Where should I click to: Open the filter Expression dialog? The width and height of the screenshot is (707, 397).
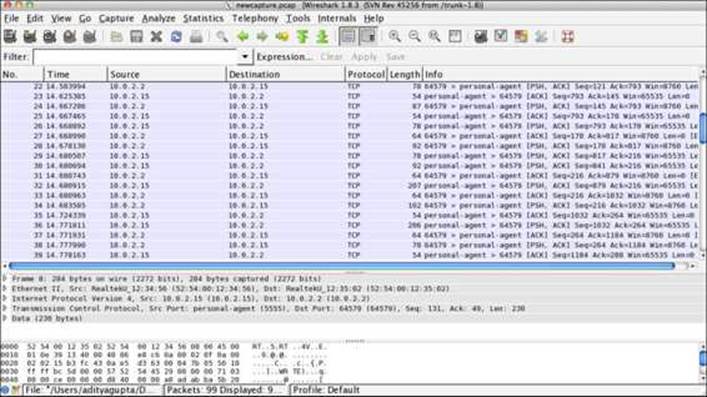(284, 57)
